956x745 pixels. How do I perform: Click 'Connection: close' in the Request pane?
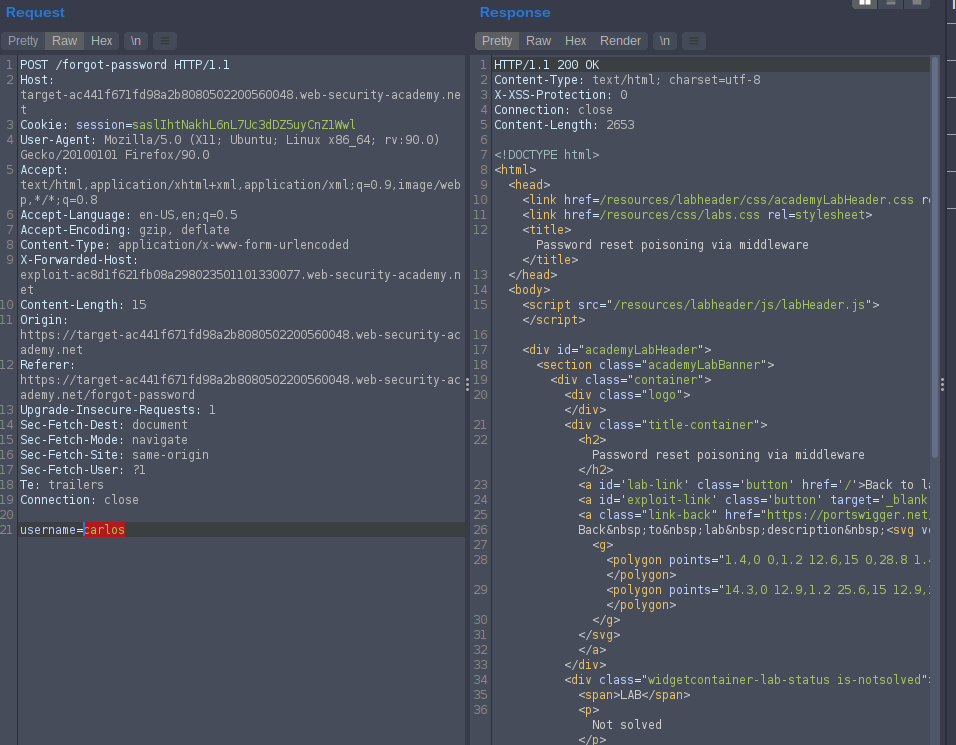point(79,499)
